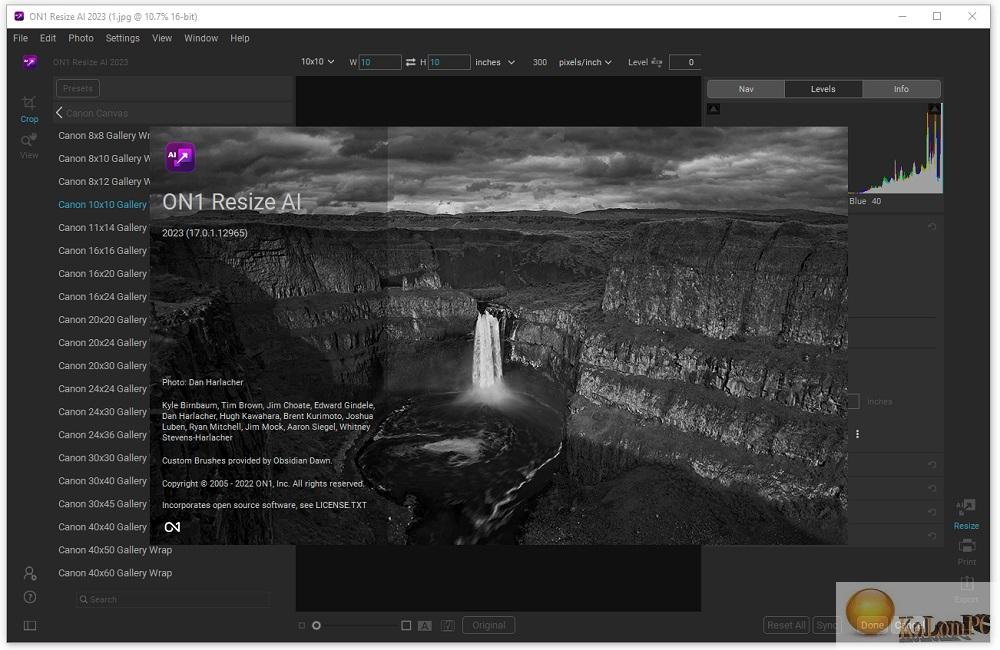Open the Edit menu
The width and height of the screenshot is (1000, 650).
coord(48,38)
